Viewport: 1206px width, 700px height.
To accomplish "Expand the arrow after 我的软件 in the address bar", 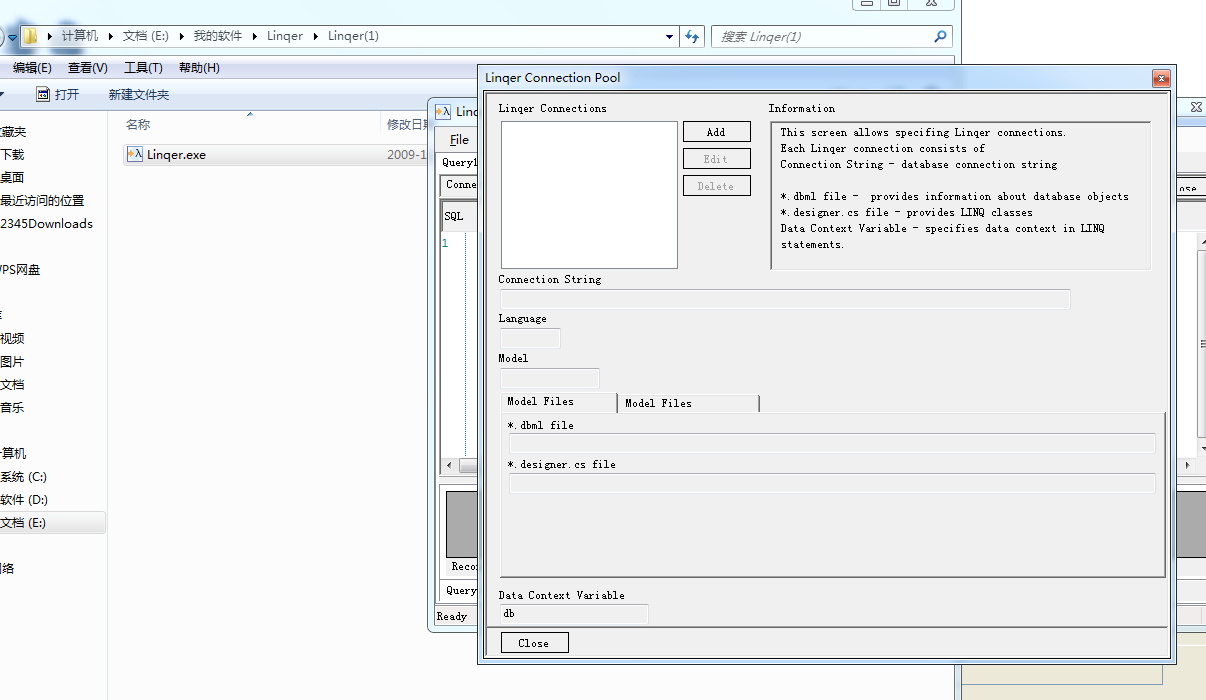I will pyautogui.click(x=254, y=36).
